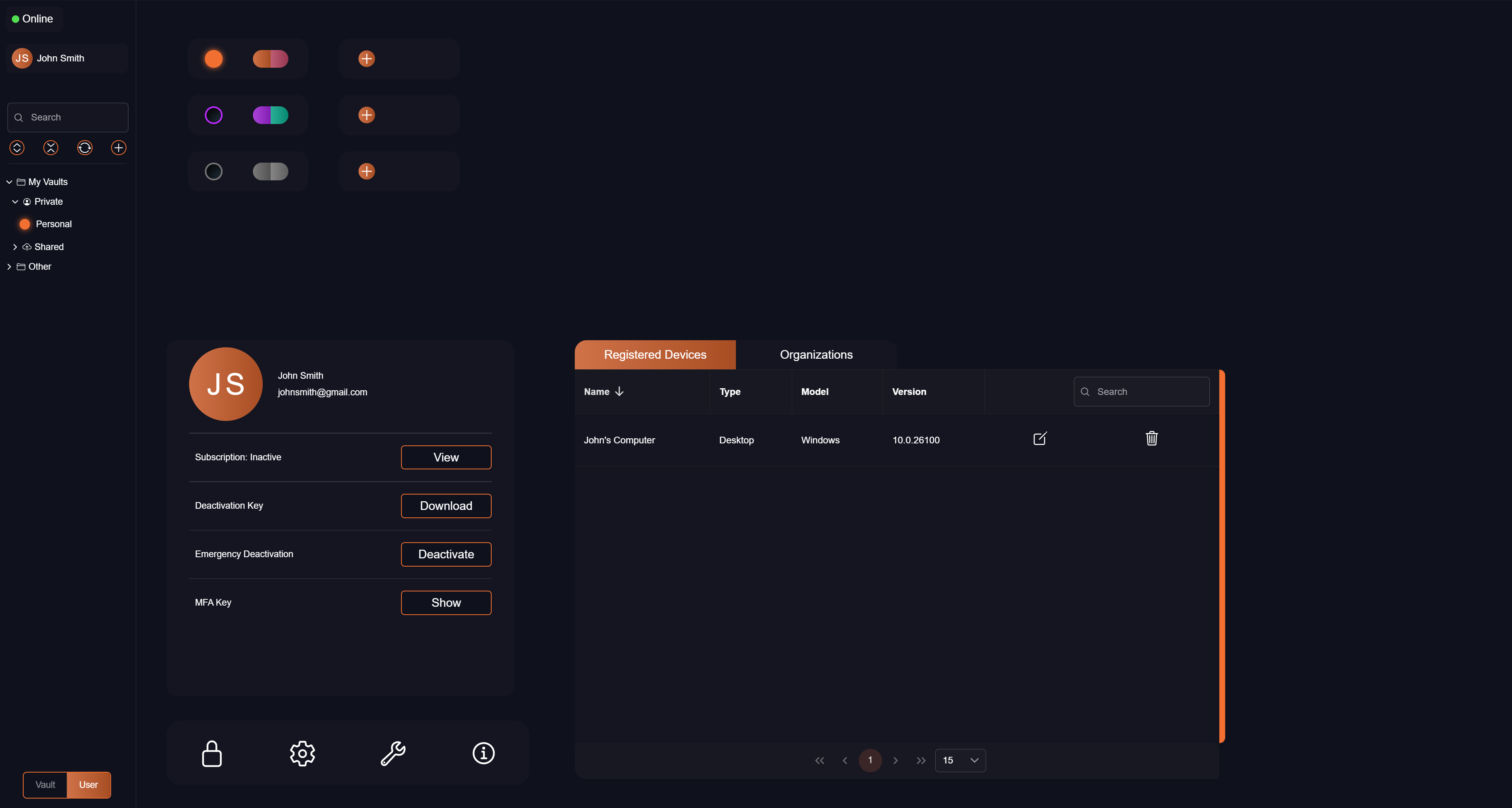Switch to the Organizations tab
This screenshot has height=808, width=1512.
pyautogui.click(x=816, y=354)
